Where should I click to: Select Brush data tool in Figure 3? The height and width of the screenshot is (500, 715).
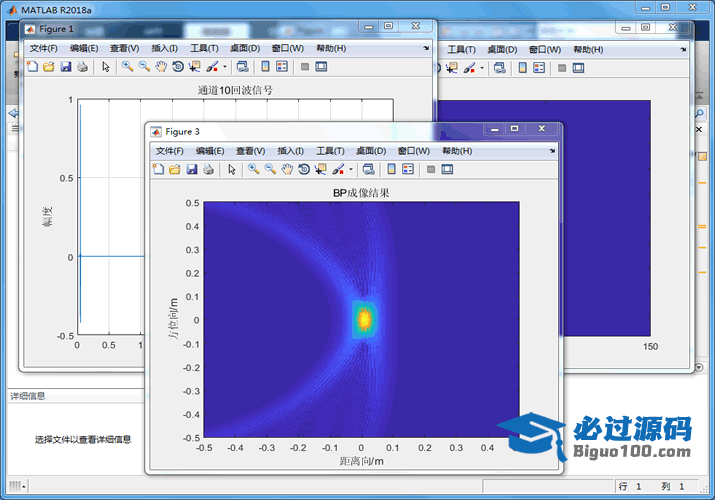338,170
